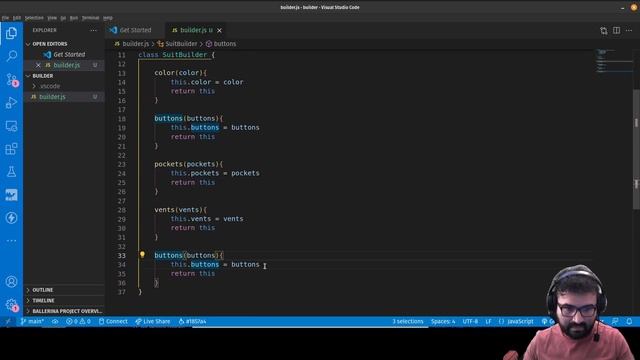This screenshot has height=360, width=640.
Task: Click line number 28 in gutter
Action: click(122, 210)
